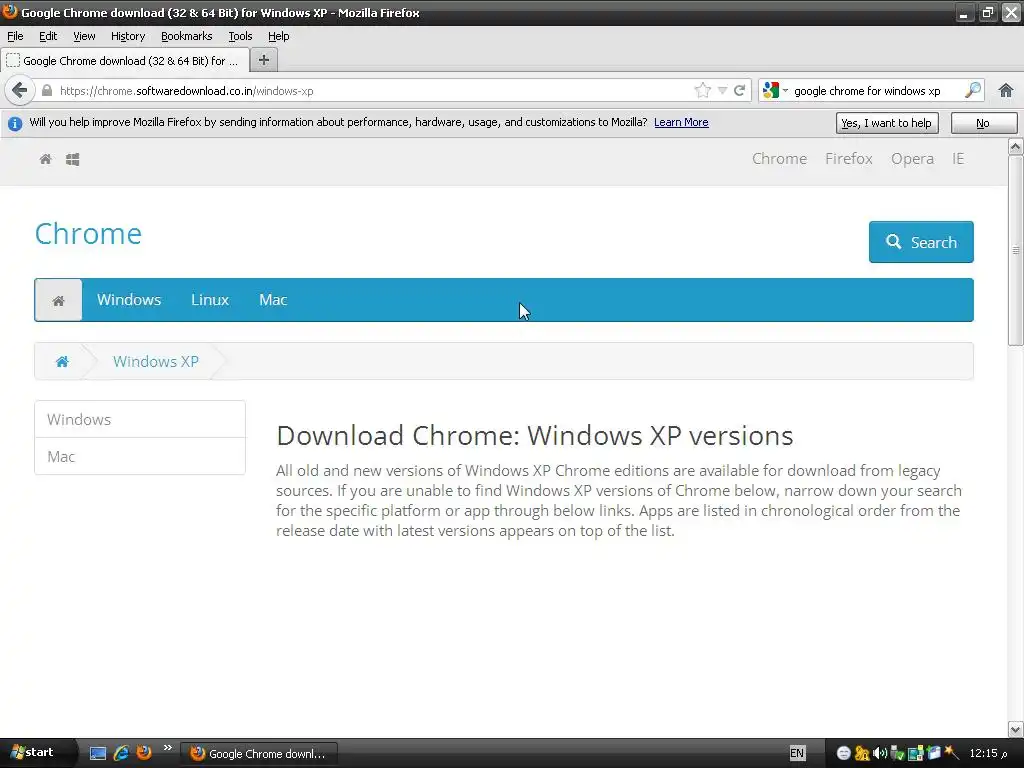Click Show Desktop quick launch icon

[98, 753]
